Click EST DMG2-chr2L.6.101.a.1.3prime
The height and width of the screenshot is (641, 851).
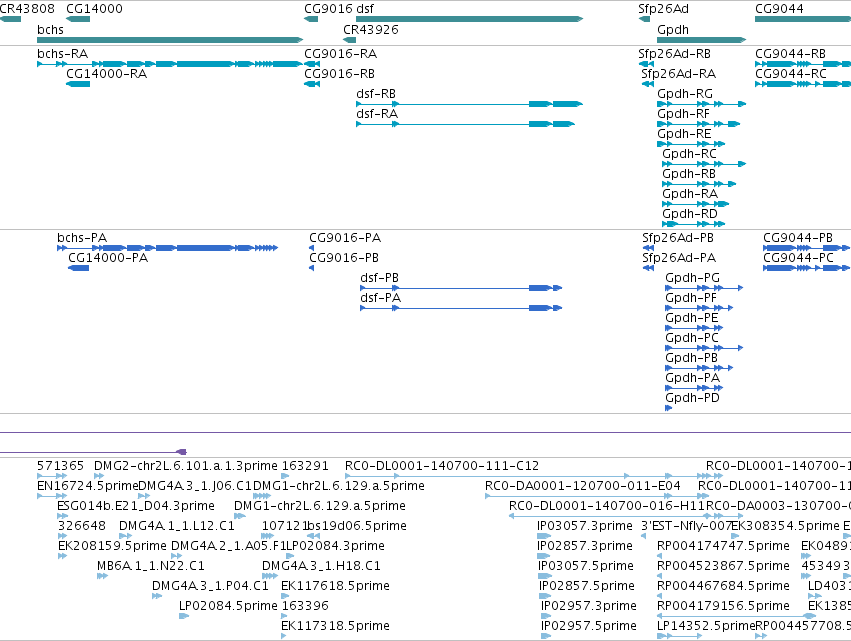[x=99, y=476]
